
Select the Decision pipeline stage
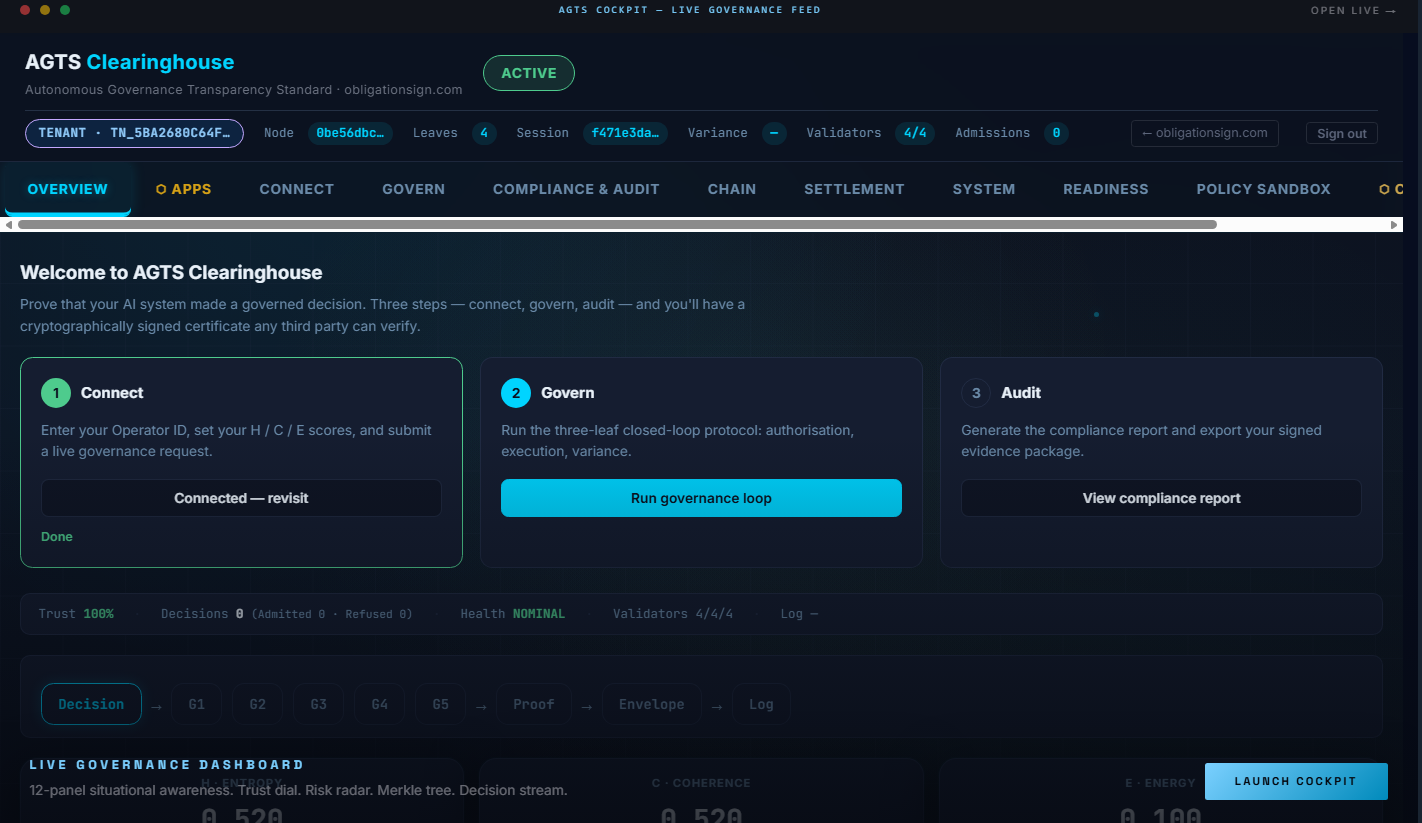(x=91, y=704)
